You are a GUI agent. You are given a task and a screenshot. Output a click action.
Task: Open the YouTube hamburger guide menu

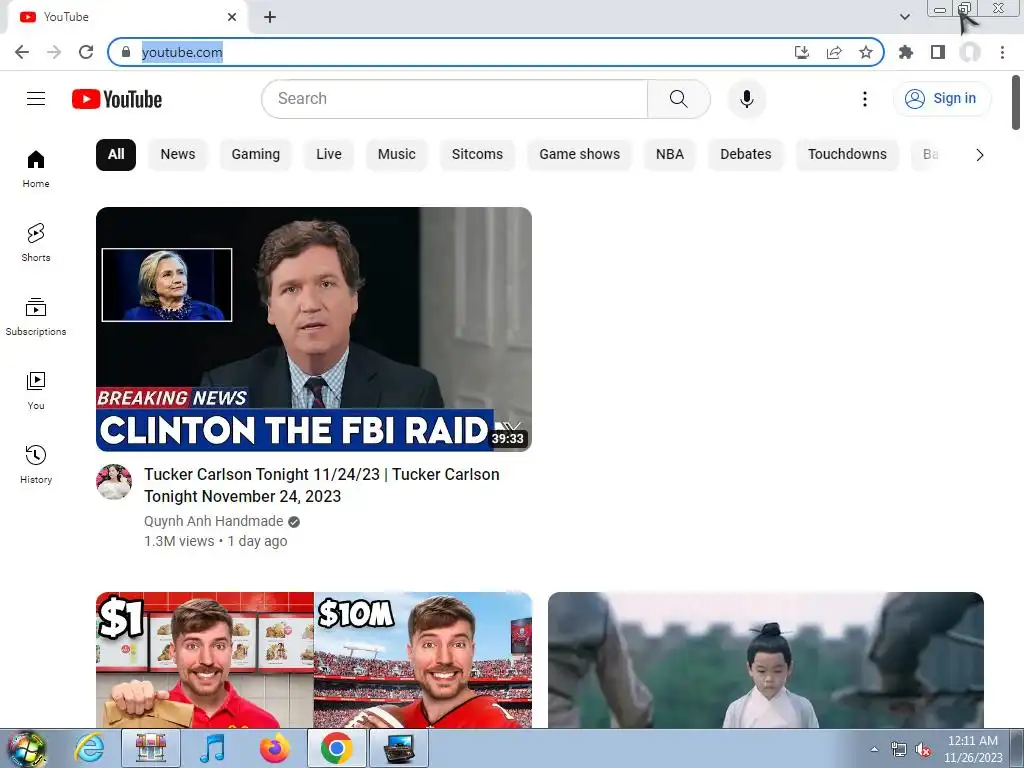click(x=36, y=99)
